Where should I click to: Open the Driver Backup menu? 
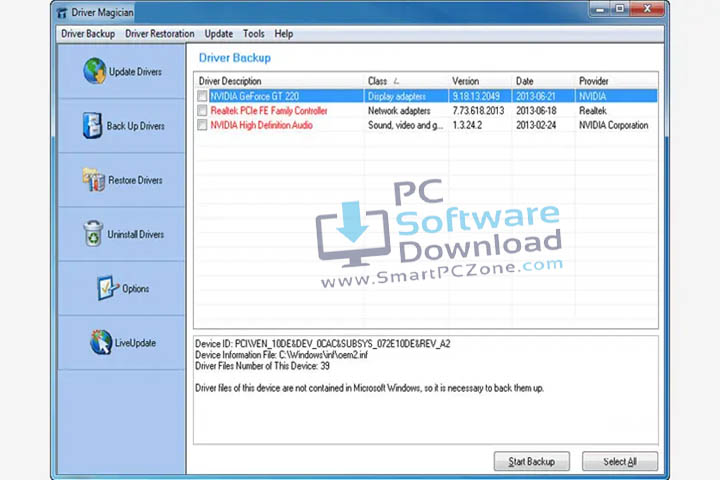88,34
